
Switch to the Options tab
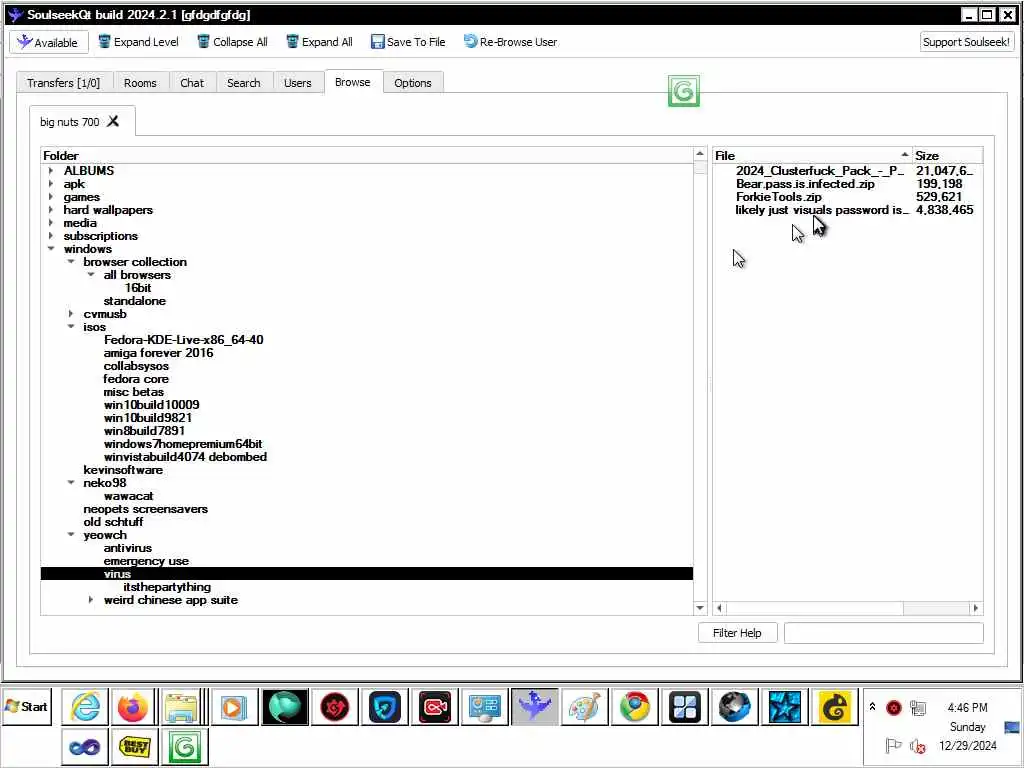coord(413,83)
